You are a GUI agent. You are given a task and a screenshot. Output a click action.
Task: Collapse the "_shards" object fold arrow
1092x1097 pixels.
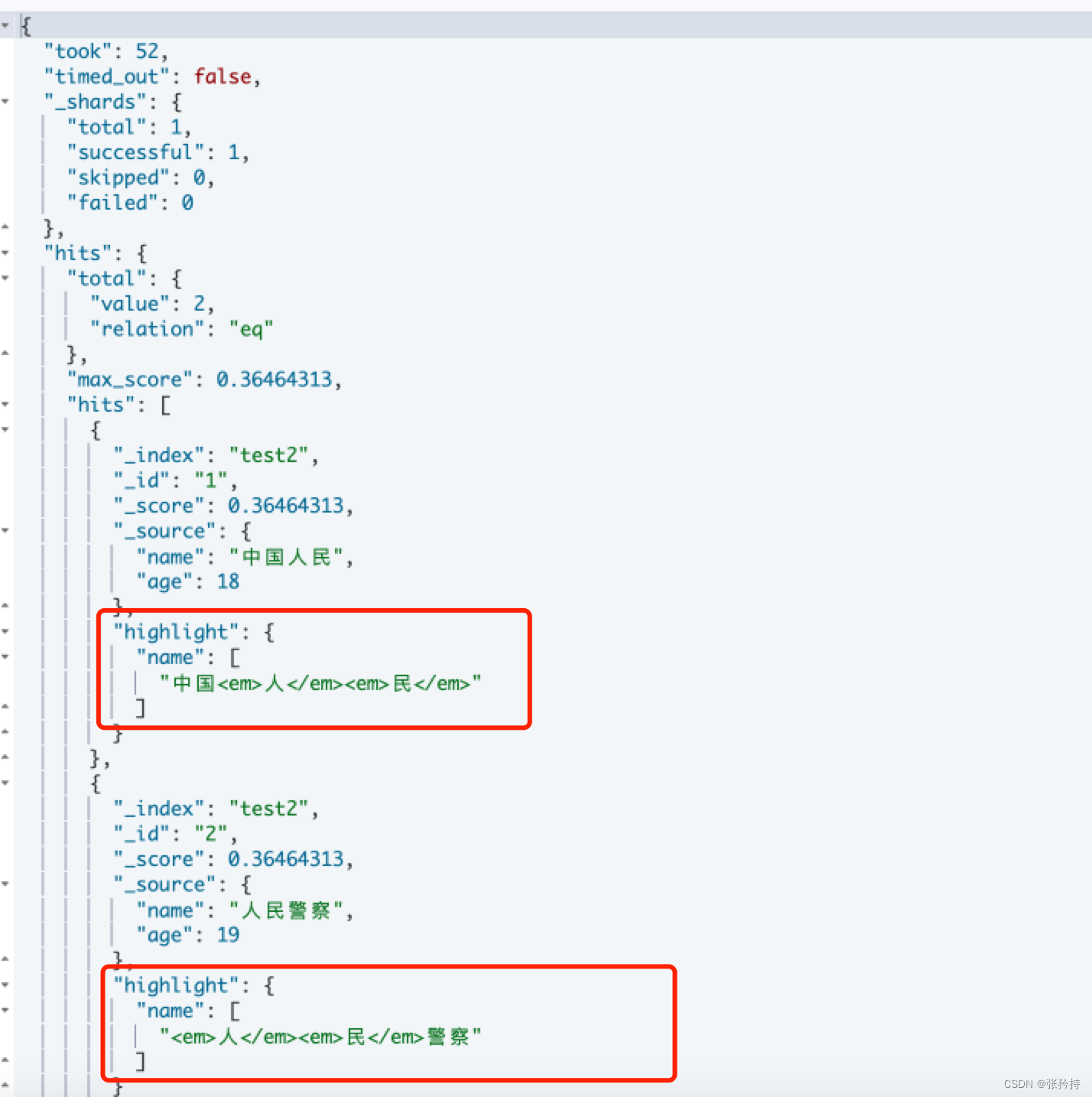tap(5, 102)
